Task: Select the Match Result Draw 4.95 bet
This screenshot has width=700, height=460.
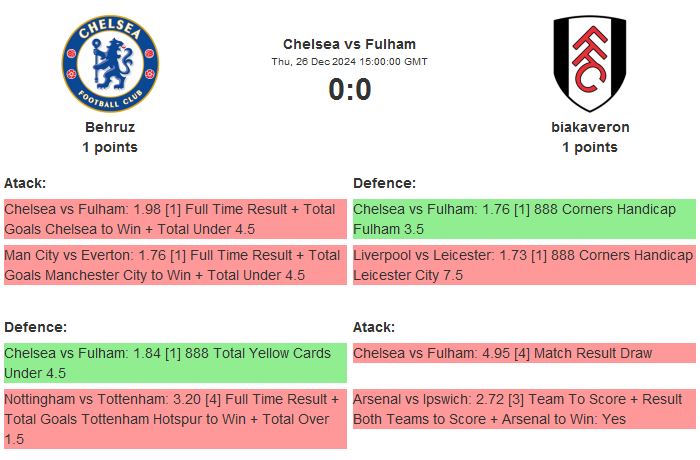Action: (523, 353)
